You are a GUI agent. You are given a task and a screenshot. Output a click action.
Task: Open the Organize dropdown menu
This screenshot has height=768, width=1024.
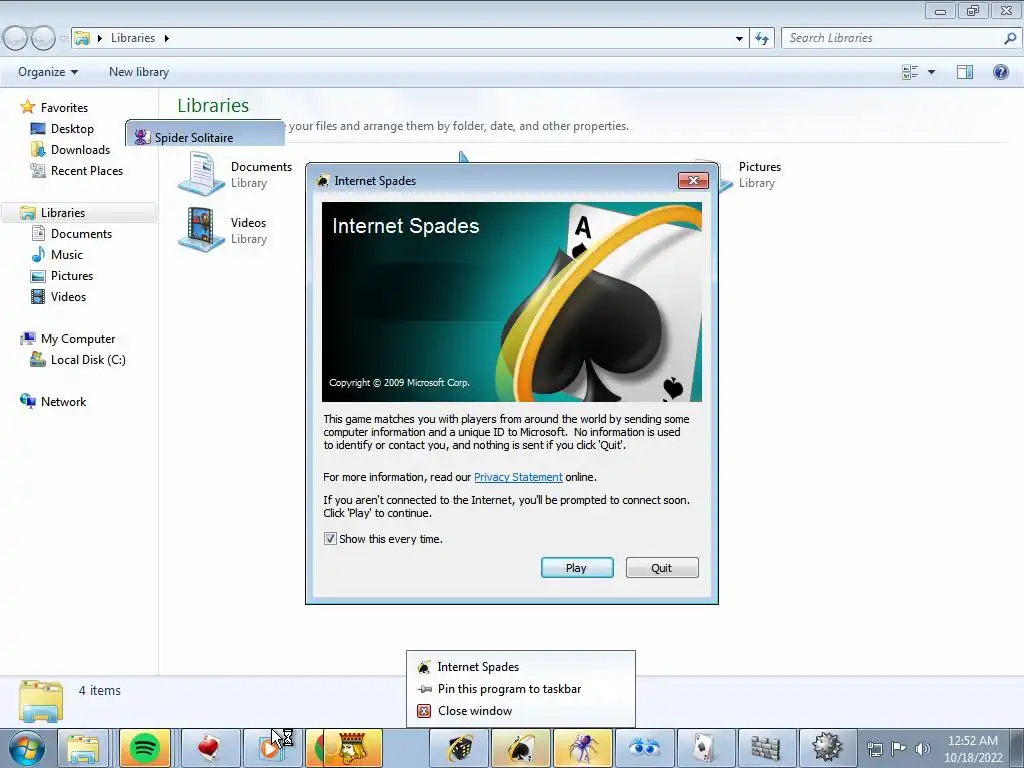(48, 72)
